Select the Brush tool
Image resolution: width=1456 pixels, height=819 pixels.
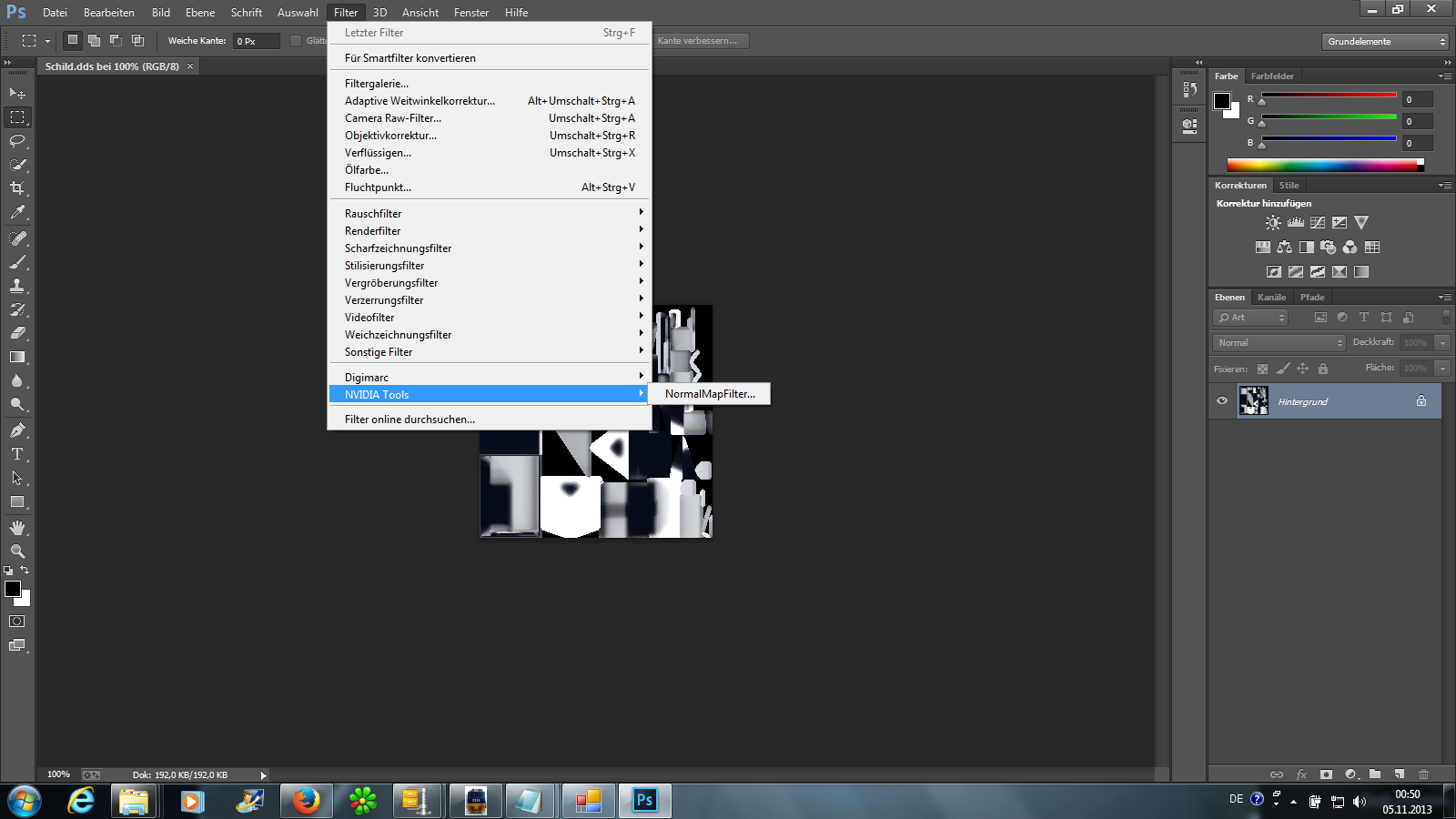click(x=17, y=262)
